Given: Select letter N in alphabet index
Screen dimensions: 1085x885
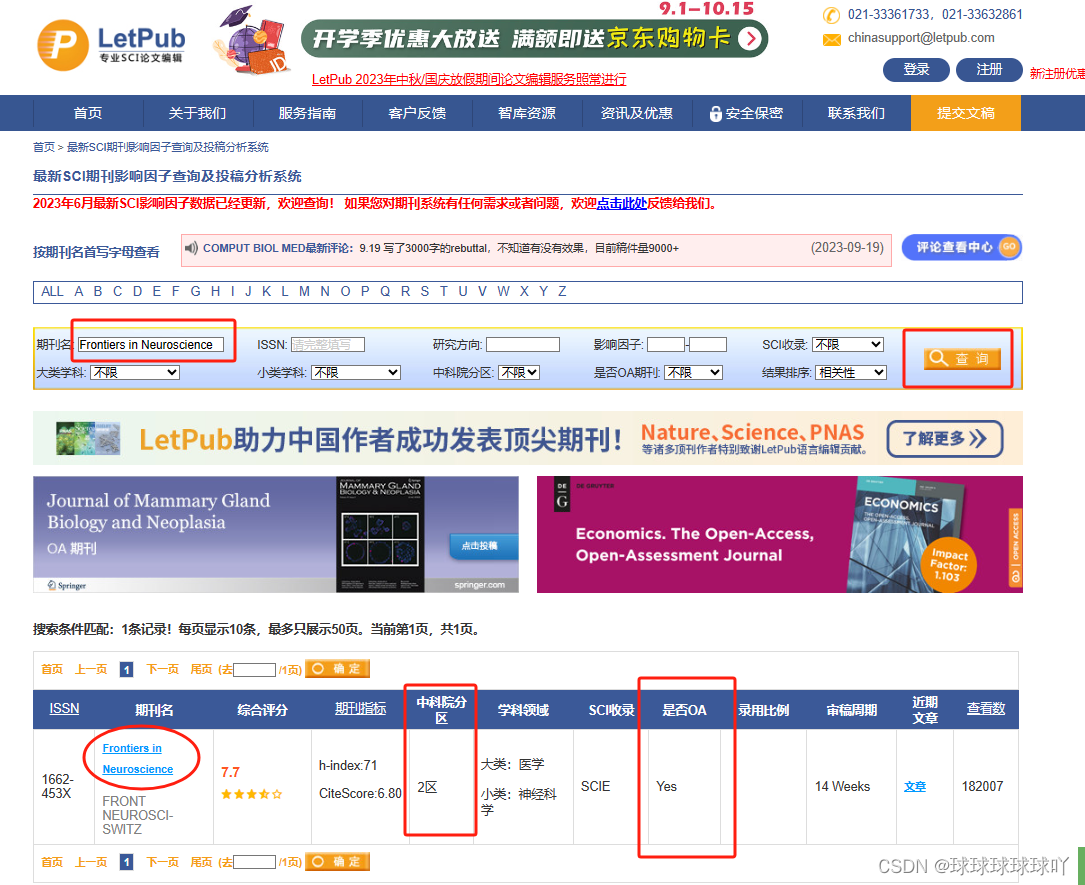Looking at the screenshot, I should point(325,291).
